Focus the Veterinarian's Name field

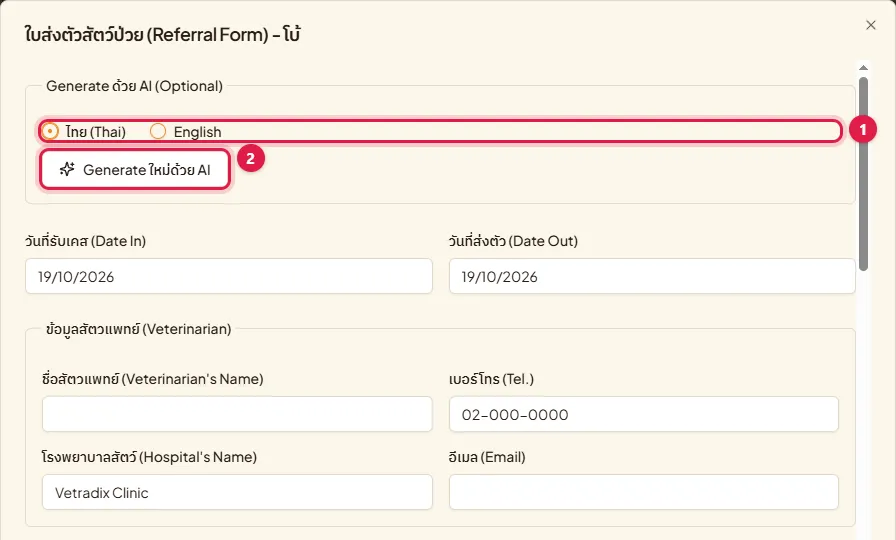tap(237, 414)
